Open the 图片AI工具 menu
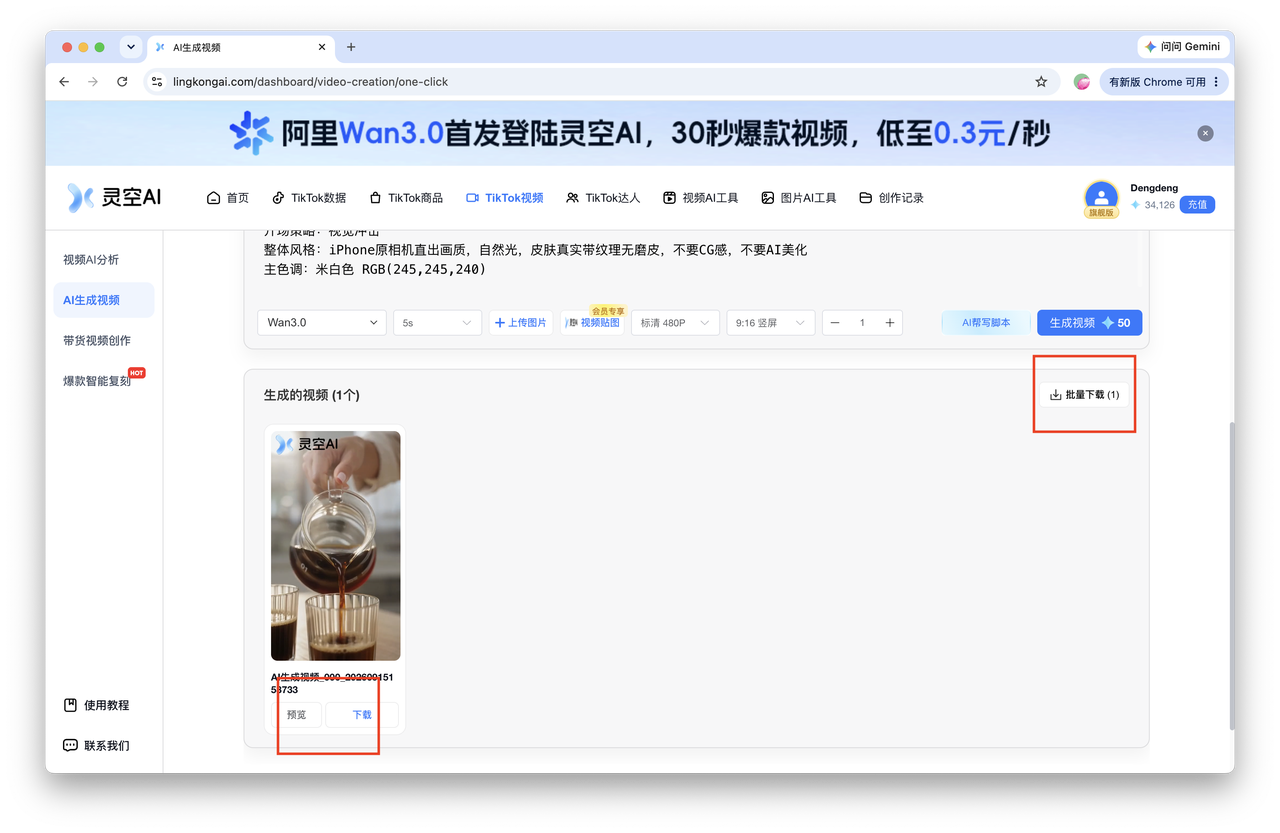 coord(799,198)
